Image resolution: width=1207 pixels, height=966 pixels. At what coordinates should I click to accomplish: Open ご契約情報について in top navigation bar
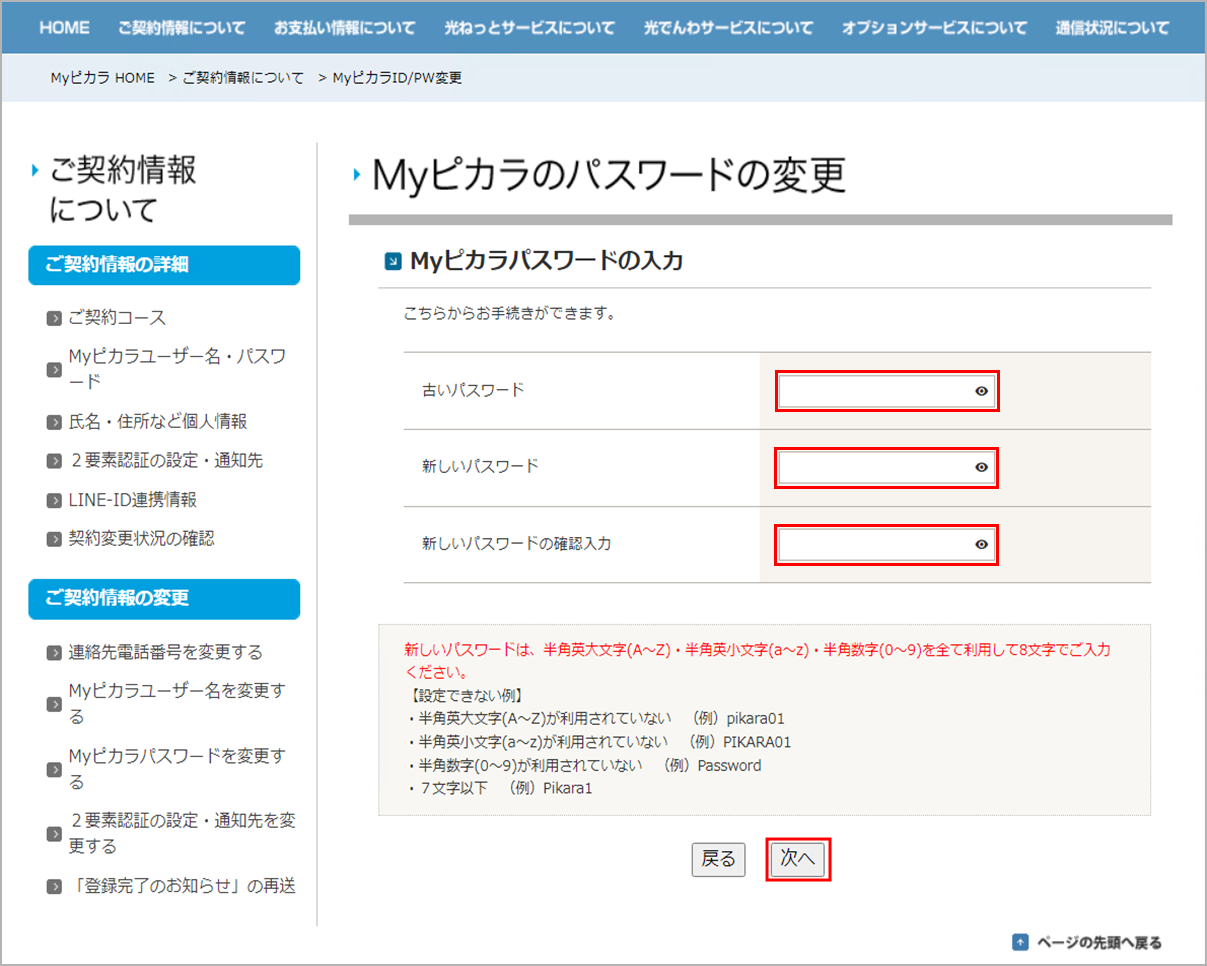tap(181, 27)
